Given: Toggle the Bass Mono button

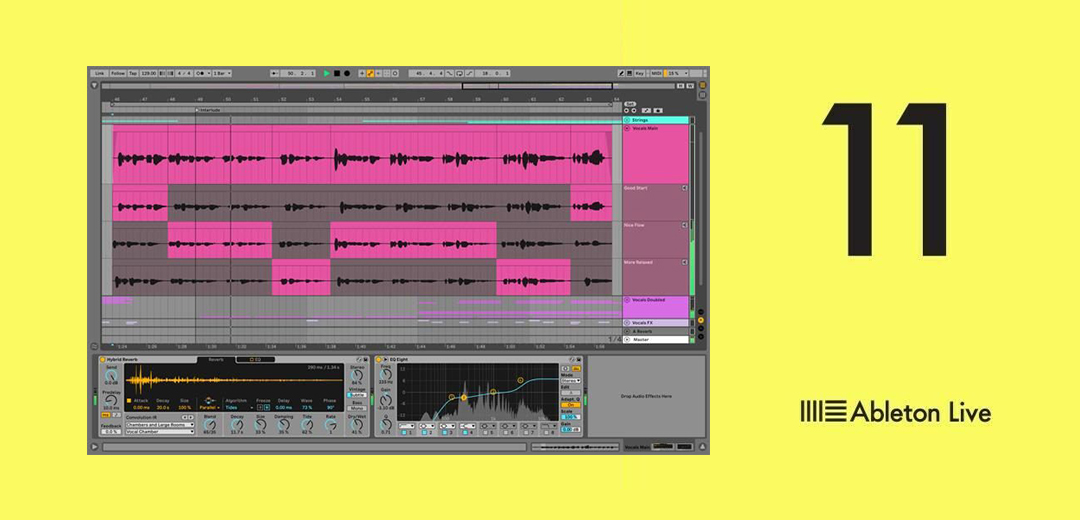Looking at the screenshot, I should (357, 408).
